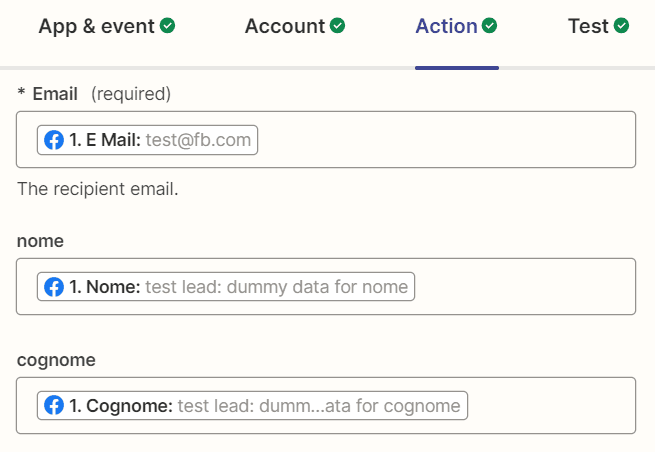Image resolution: width=655 pixels, height=452 pixels.
Task: Select the '1. Nome' mapped data pill
Action: pos(226,287)
